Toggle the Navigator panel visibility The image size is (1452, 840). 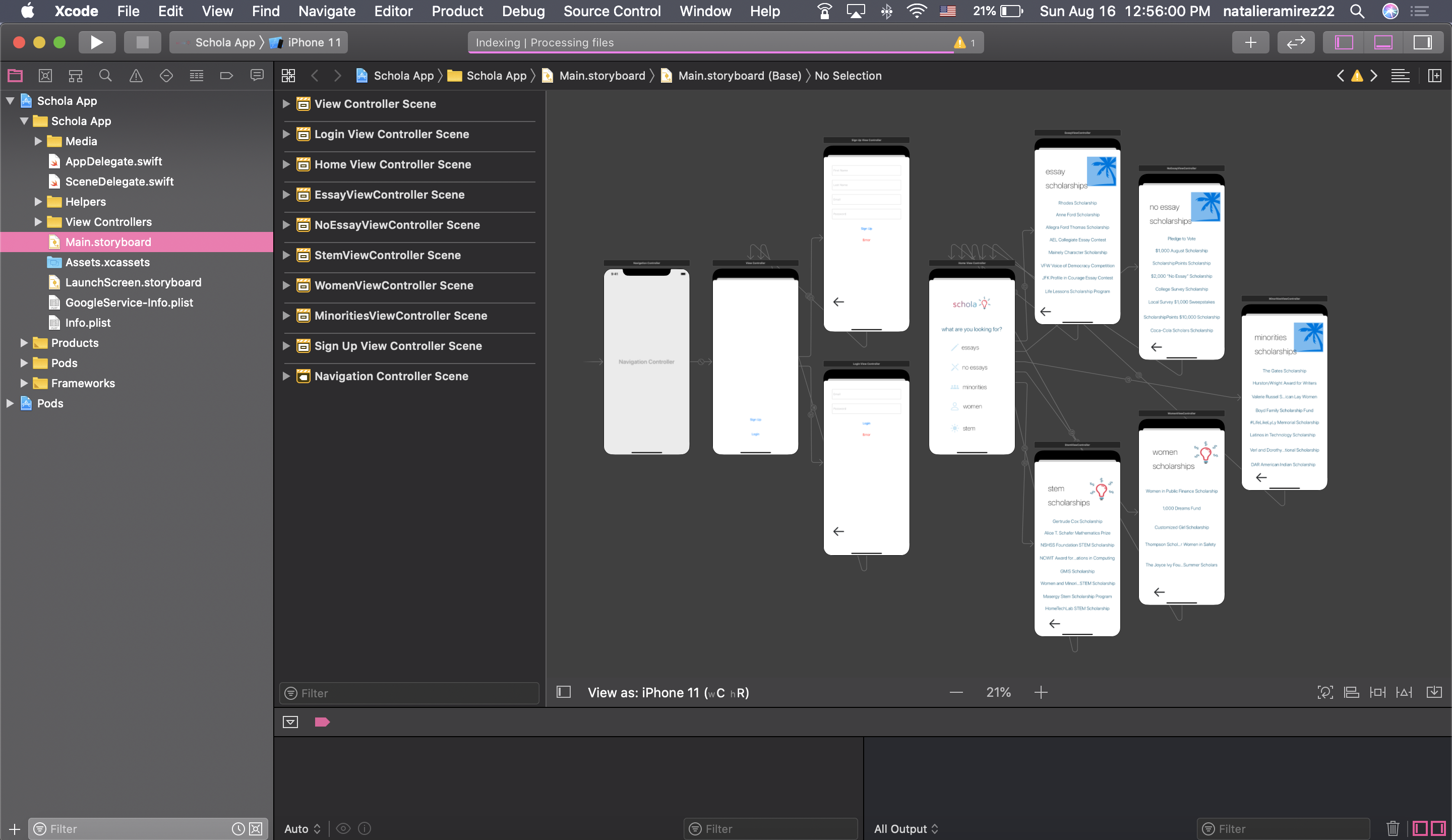pyautogui.click(x=1344, y=42)
